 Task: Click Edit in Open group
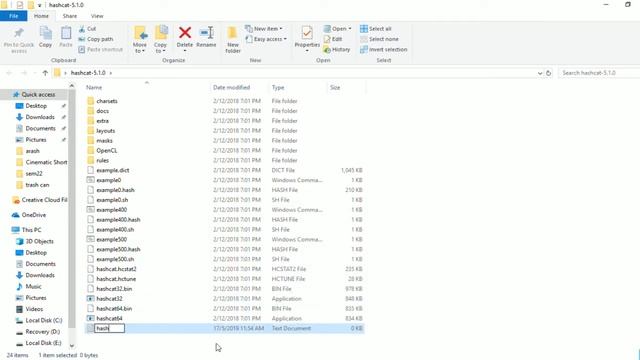point(333,39)
